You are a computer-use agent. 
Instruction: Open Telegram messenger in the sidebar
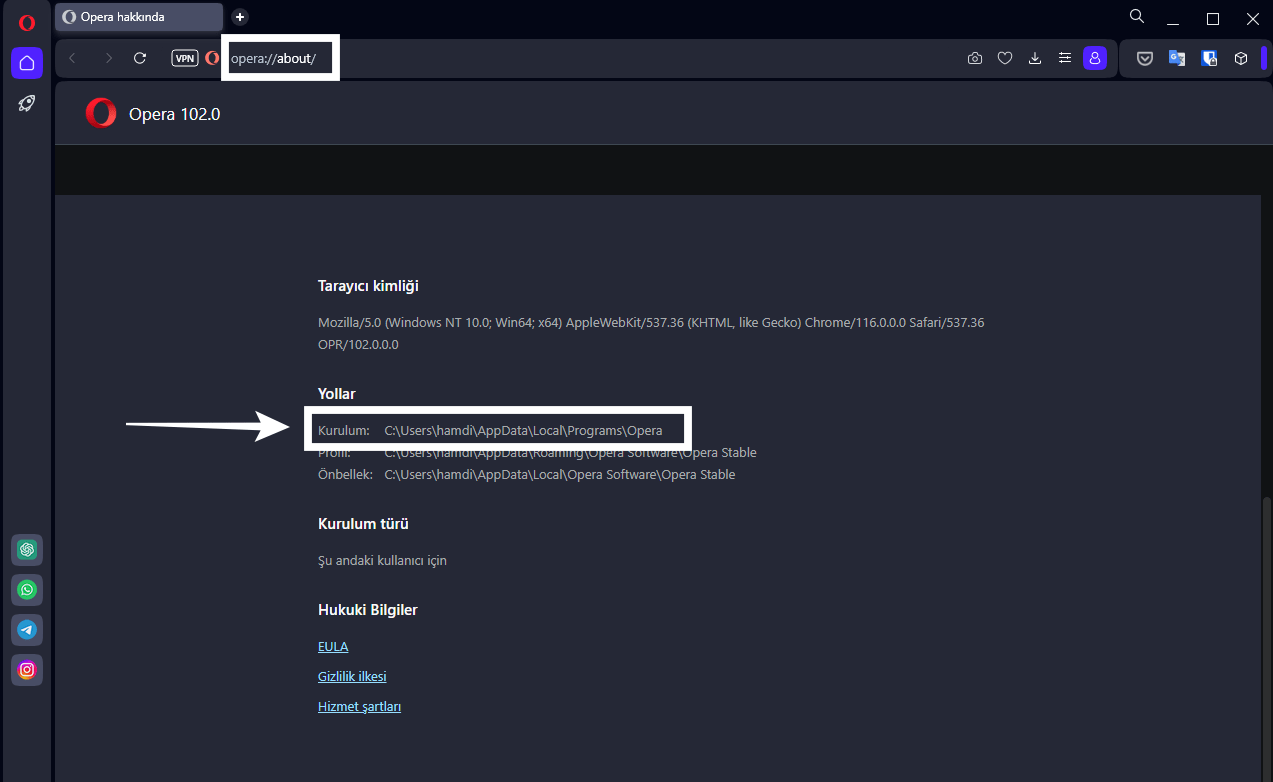(x=27, y=630)
